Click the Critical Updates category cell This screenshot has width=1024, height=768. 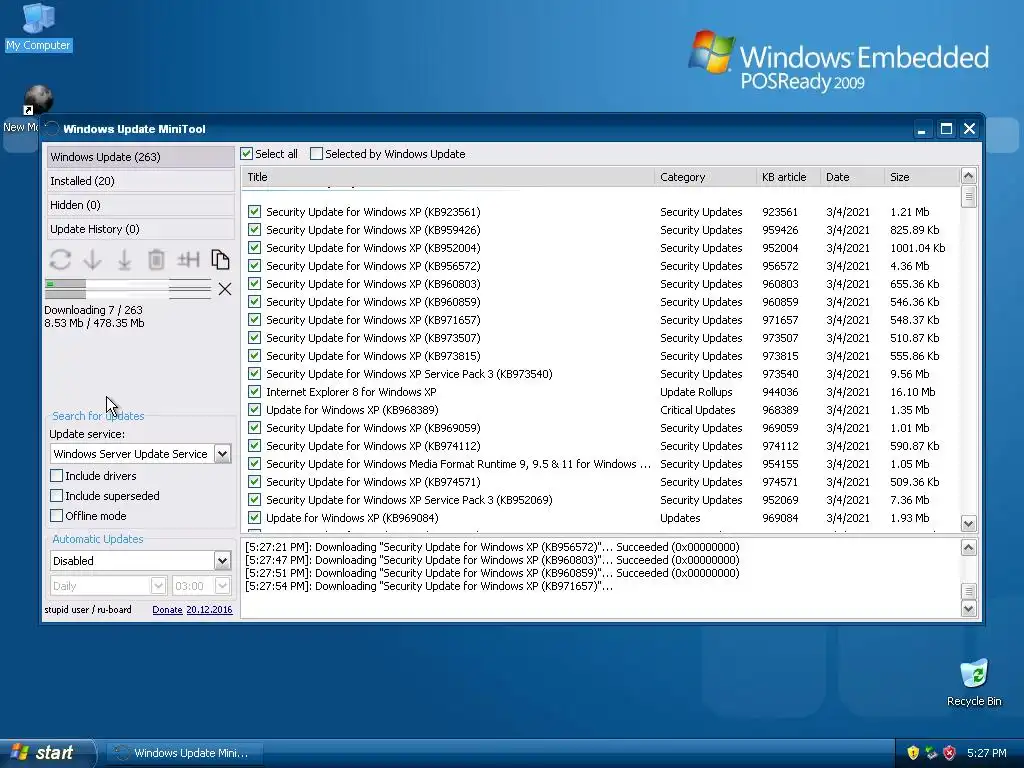[697, 410]
